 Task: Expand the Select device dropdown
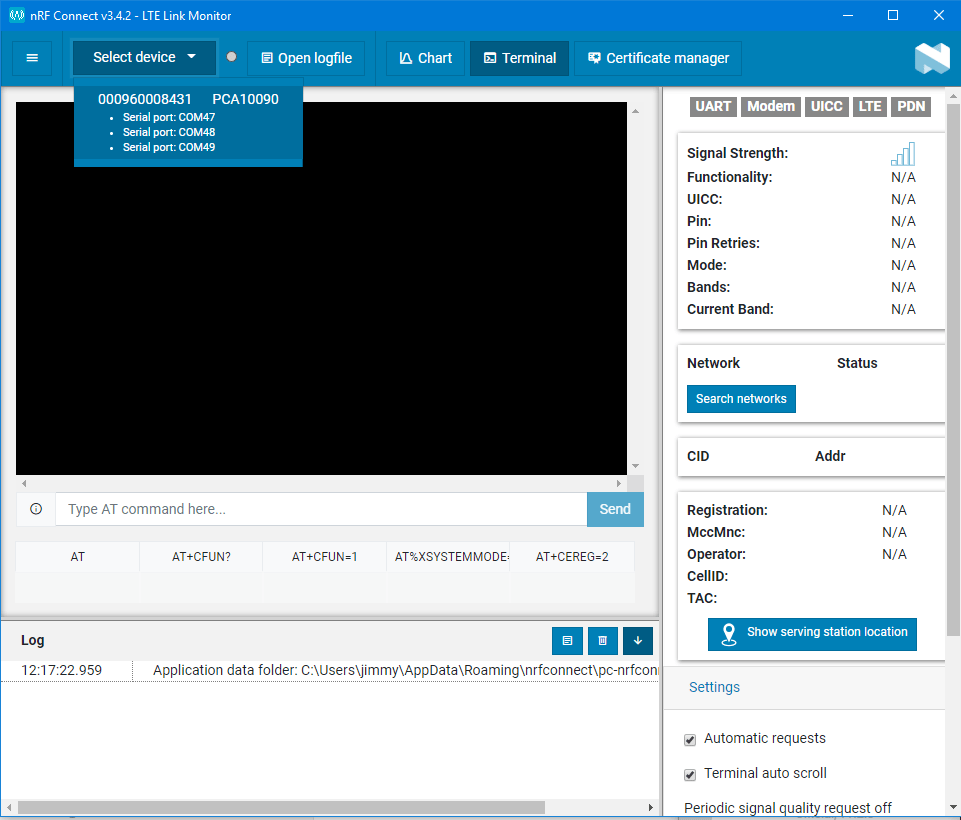tap(144, 58)
